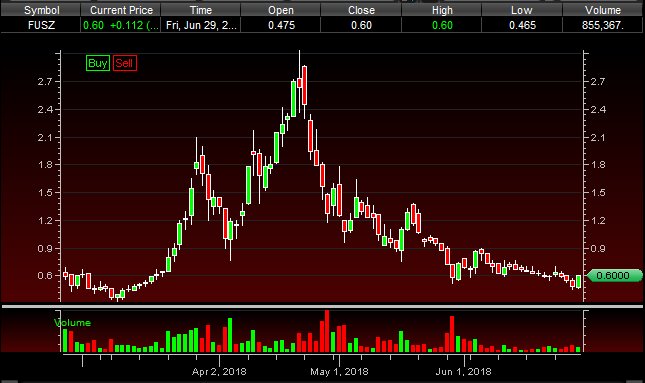Click the green 0.6000 price marker

tap(614, 275)
